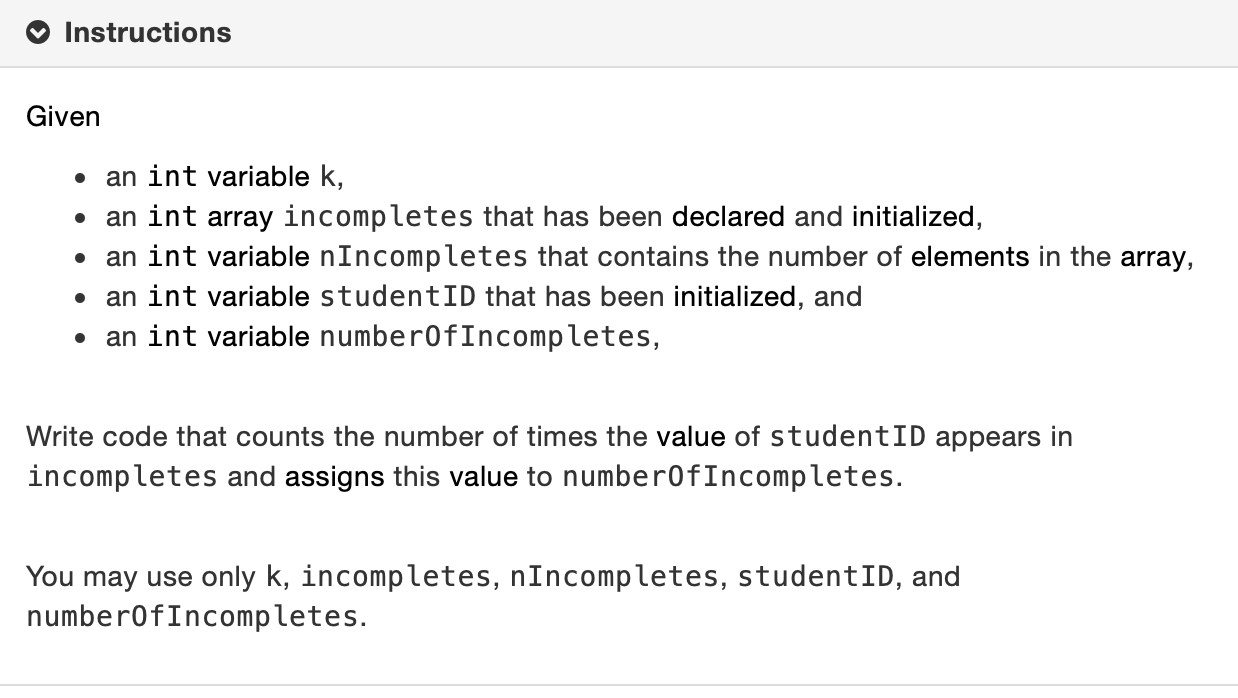Viewport: 1238px width, 698px height.
Task: Click "array" link ending the nIncompletes bullet
Action: 1153,257
